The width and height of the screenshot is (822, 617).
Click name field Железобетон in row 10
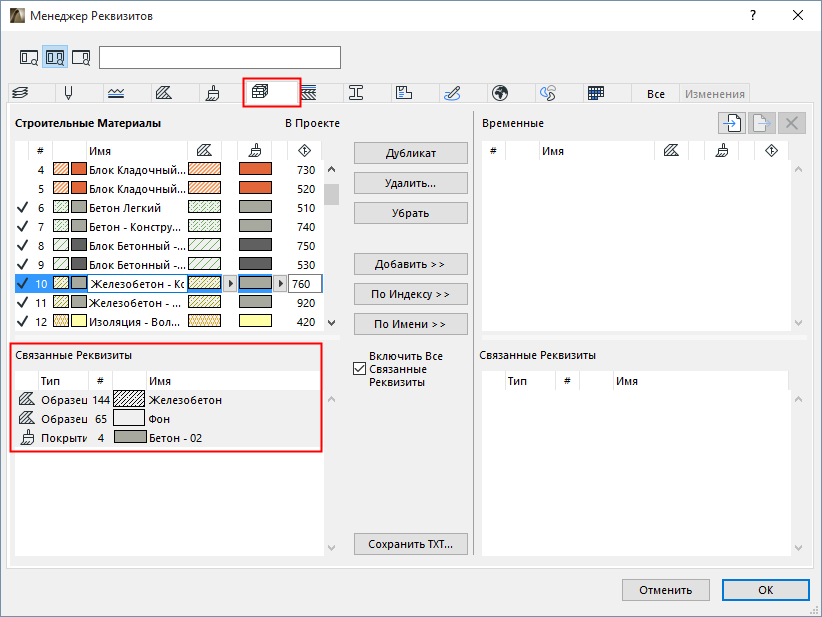coord(137,284)
